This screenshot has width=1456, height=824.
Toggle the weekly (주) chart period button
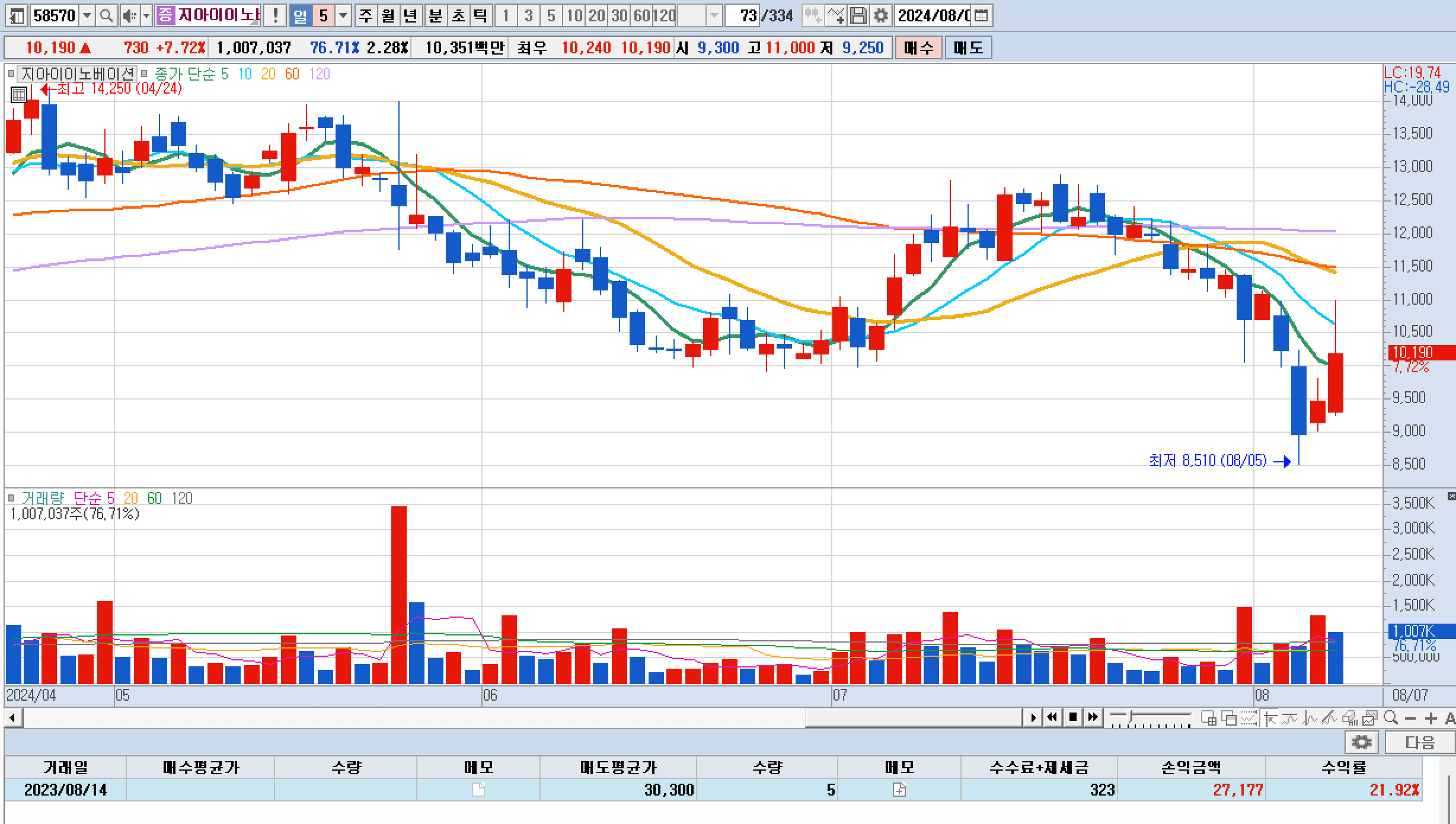click(x=366, y=16)
